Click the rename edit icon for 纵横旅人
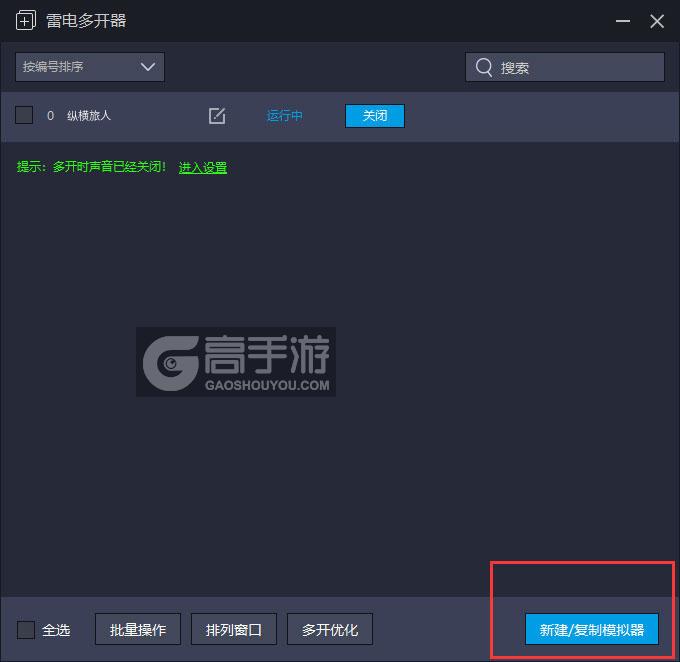Screen dimensions: 680x662 coord(217,116)
